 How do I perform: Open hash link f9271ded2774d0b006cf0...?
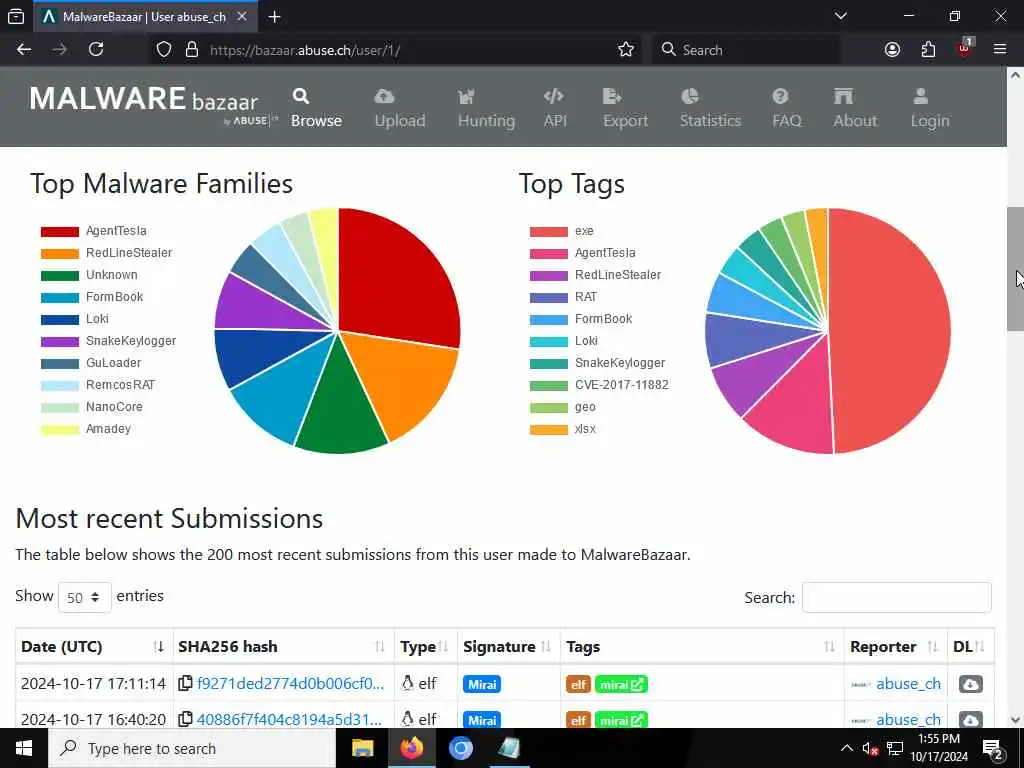click(291, 684)
